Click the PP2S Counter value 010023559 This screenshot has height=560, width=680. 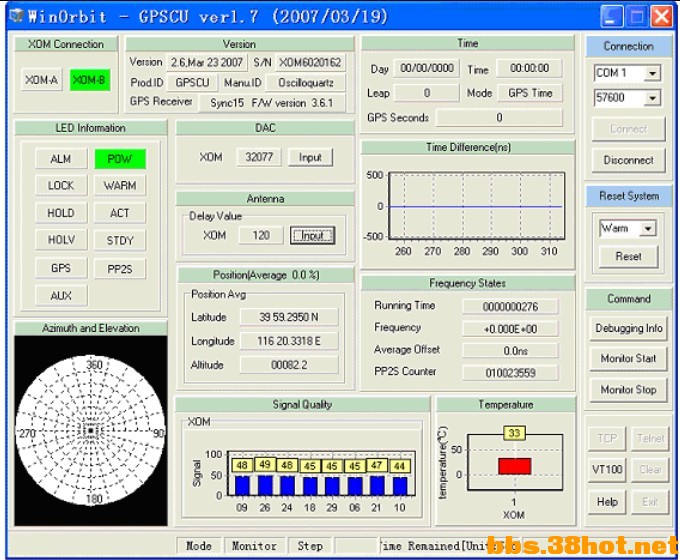point(510,373)
